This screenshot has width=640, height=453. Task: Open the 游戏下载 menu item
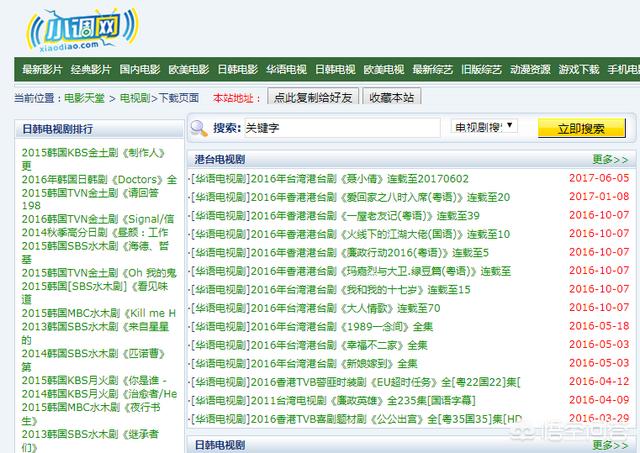[579, 69]
